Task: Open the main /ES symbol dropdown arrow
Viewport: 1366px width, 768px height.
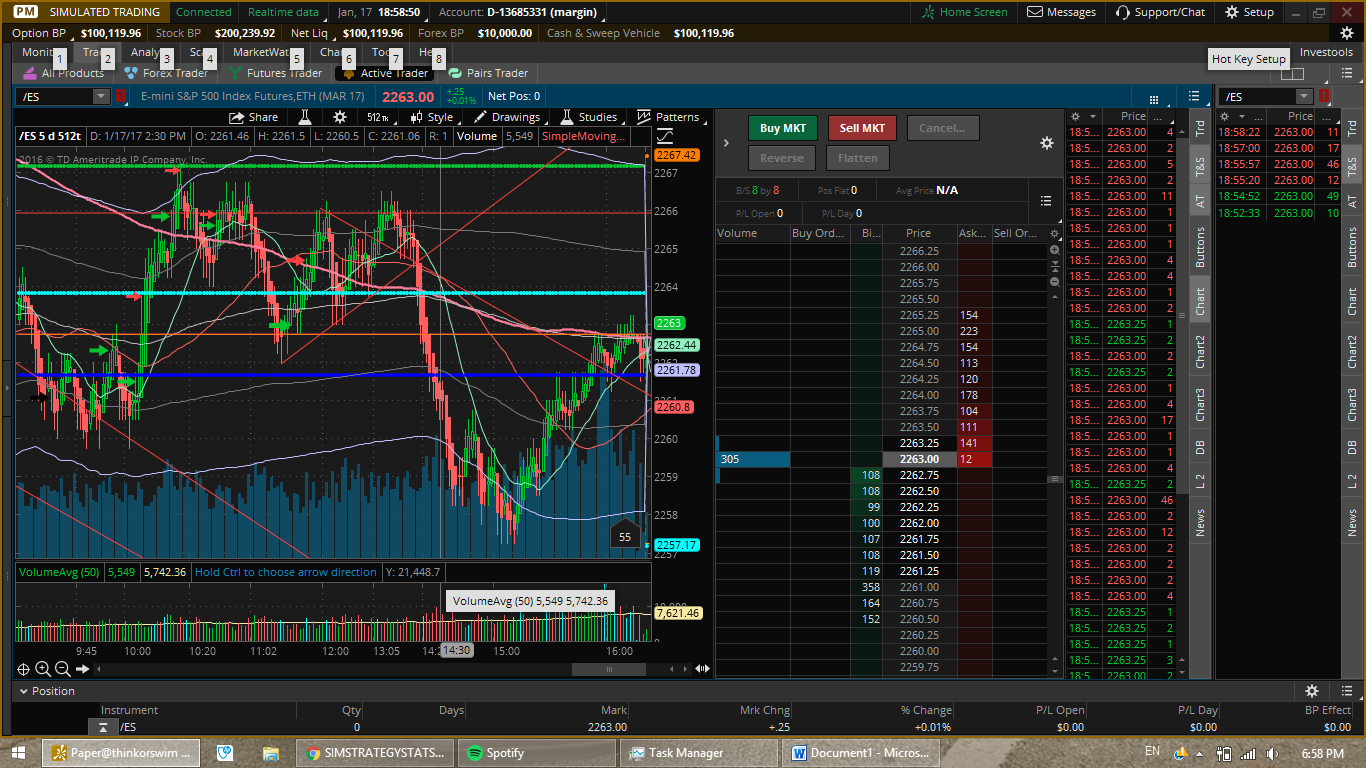Action: pos(101,96)
